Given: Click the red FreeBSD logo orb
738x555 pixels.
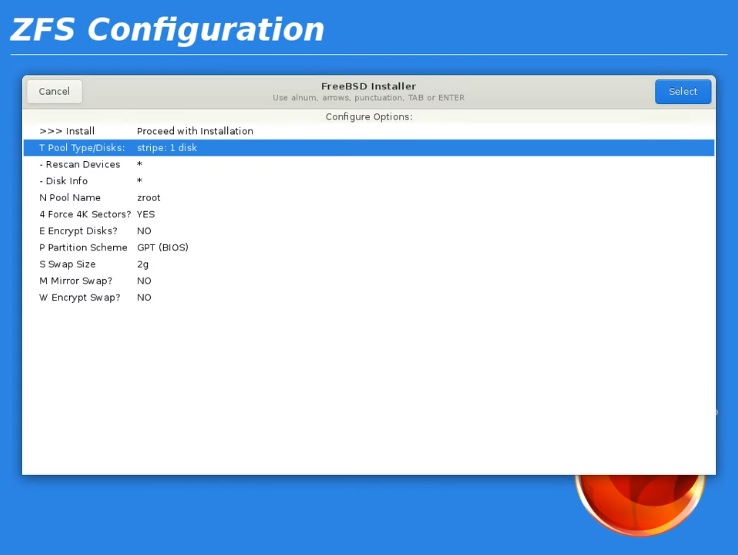Looking at the screenshot, I should [640, 504].
